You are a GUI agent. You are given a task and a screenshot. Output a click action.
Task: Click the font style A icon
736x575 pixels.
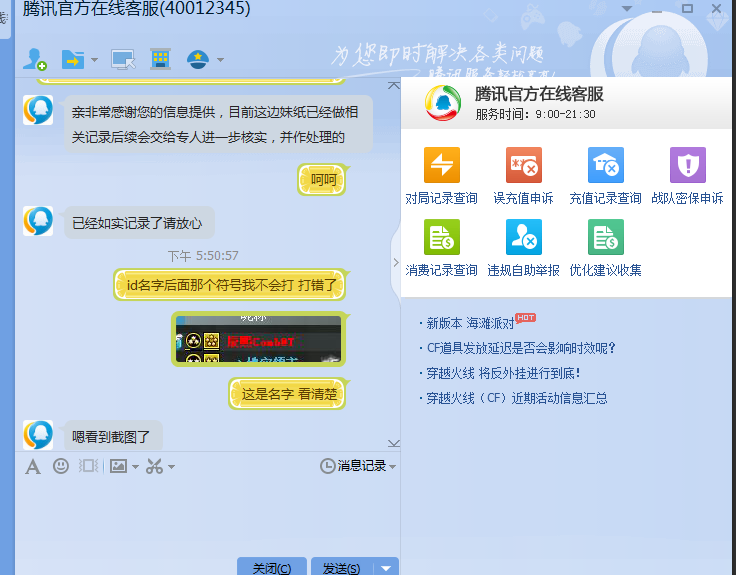click(x=33, y=467)
